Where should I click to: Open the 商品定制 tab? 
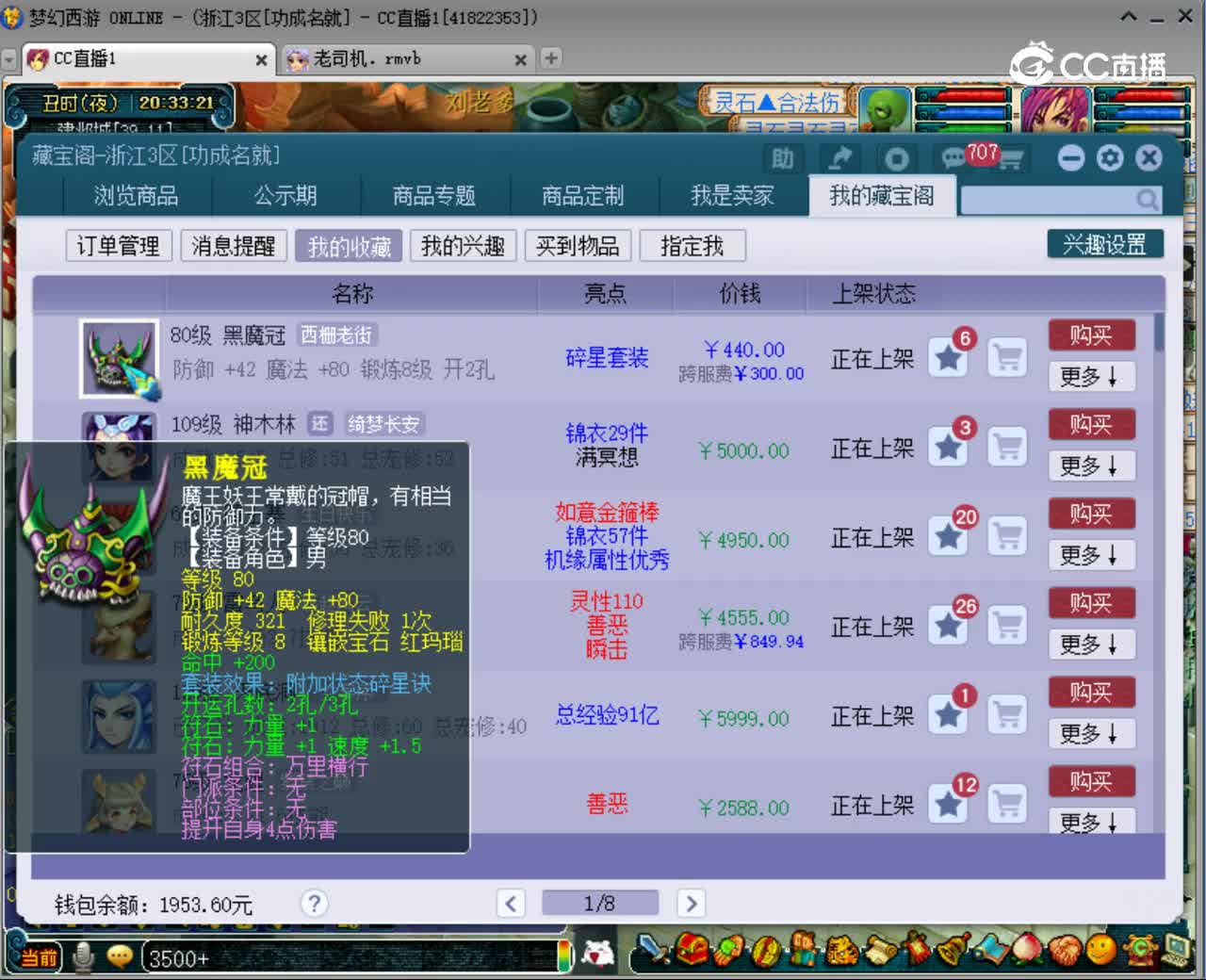(x=583, y=196)
